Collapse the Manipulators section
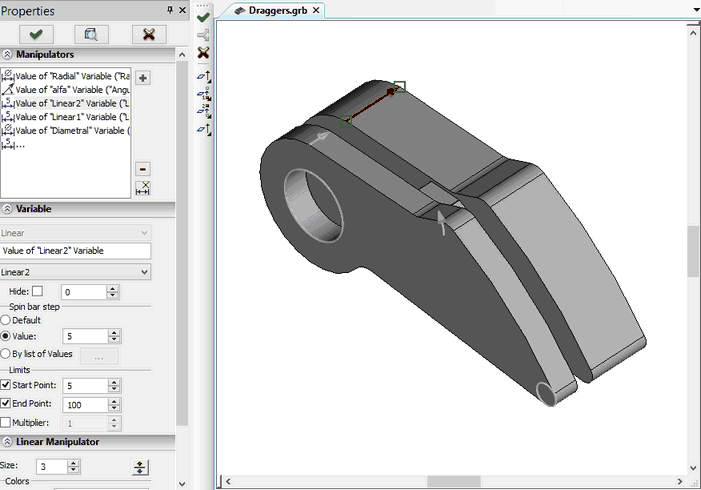The width and height of the screenshot is (701, 490). (x=8, y=55)
